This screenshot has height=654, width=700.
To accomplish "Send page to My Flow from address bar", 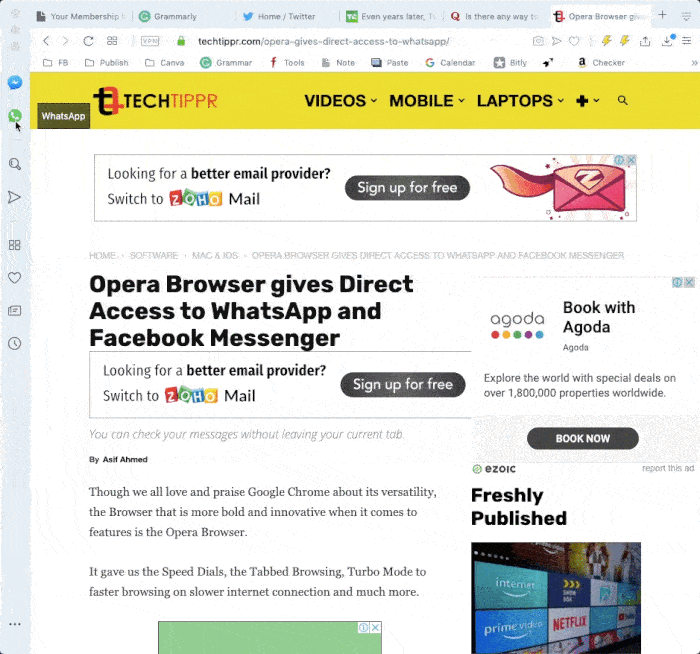I will point(556,41).
